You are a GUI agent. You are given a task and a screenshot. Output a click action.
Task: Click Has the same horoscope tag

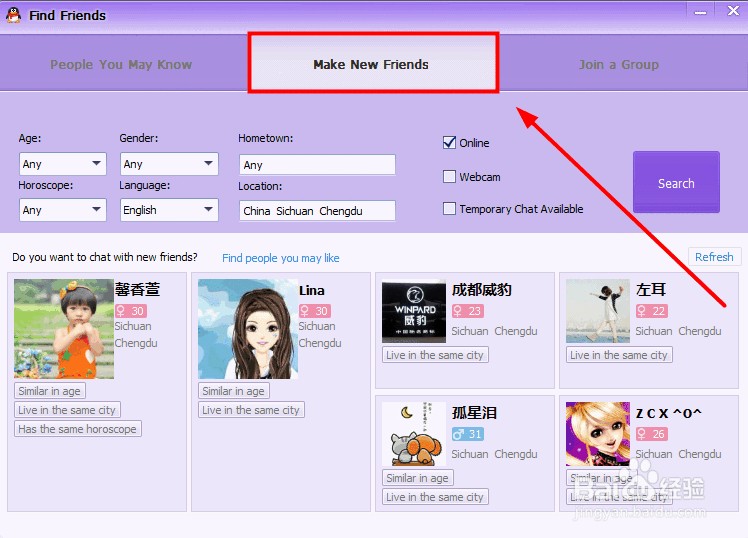point(77,429)
